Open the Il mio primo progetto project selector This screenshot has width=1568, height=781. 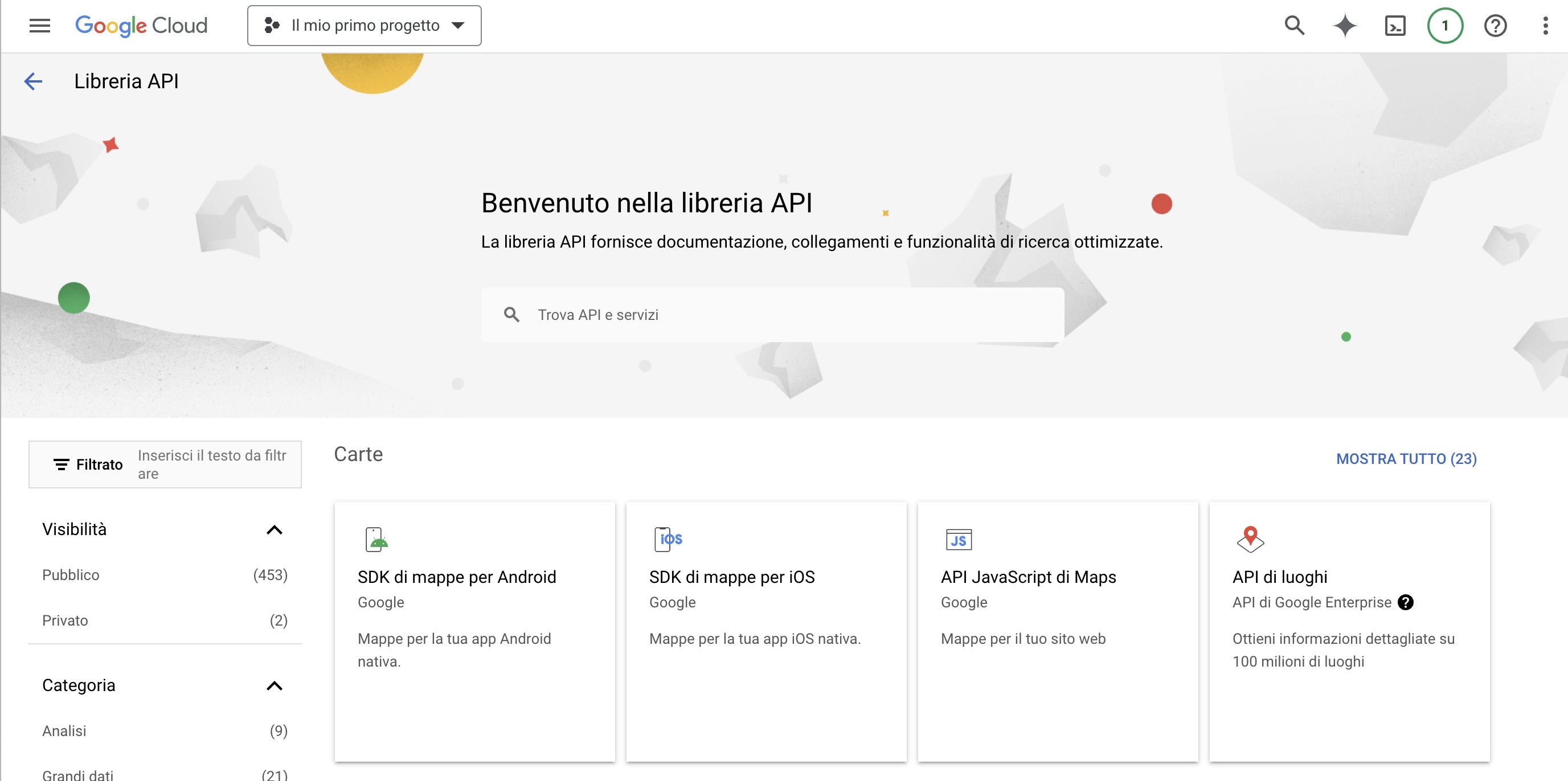(x=364, y=25)
